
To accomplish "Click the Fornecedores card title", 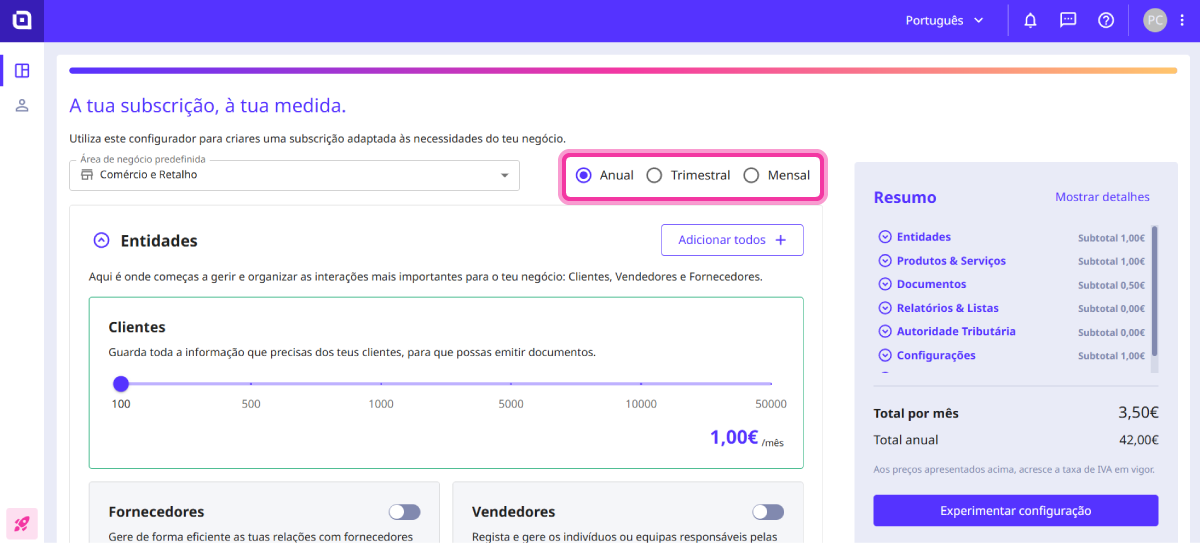I will pos(156,511).
